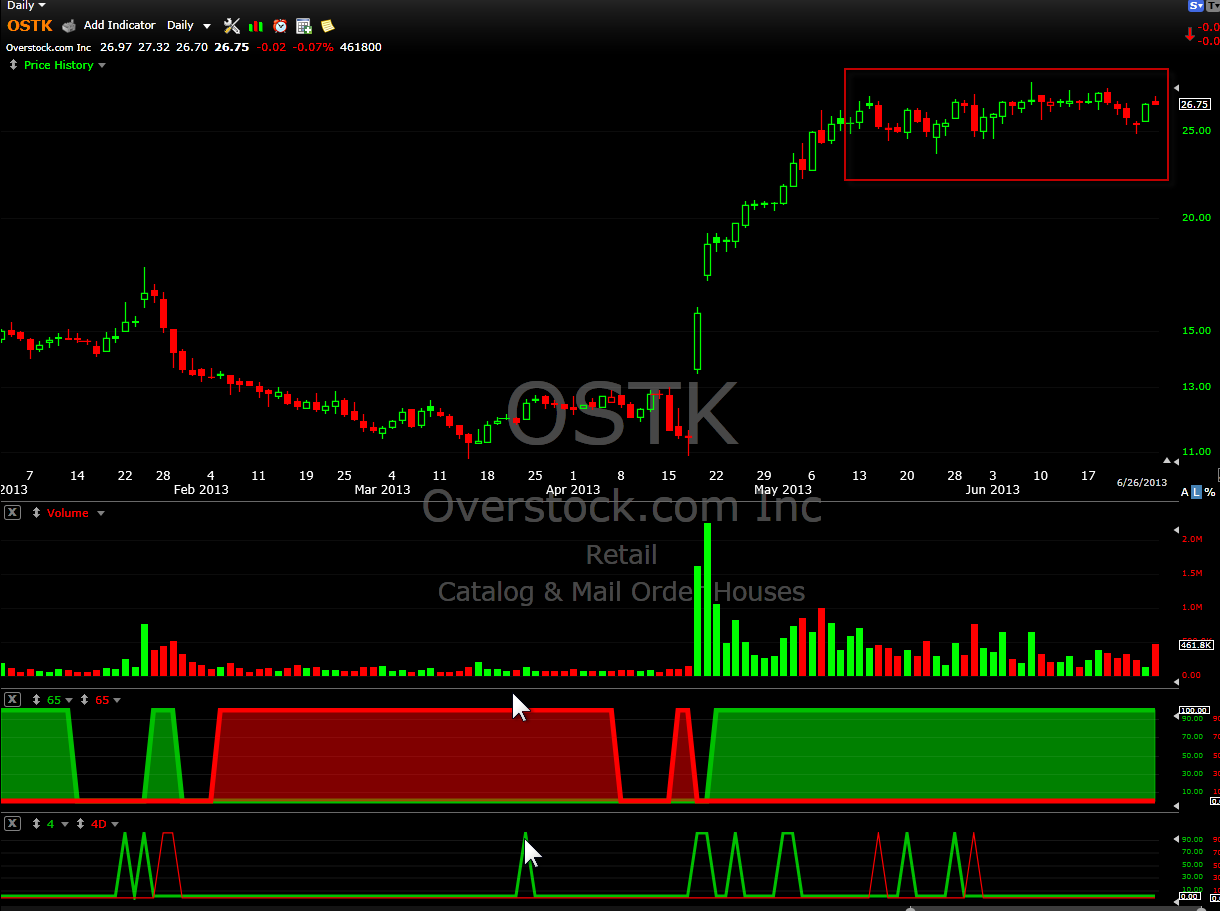Open the dropdown arrow after the green 65

click(x=68, y=700)
